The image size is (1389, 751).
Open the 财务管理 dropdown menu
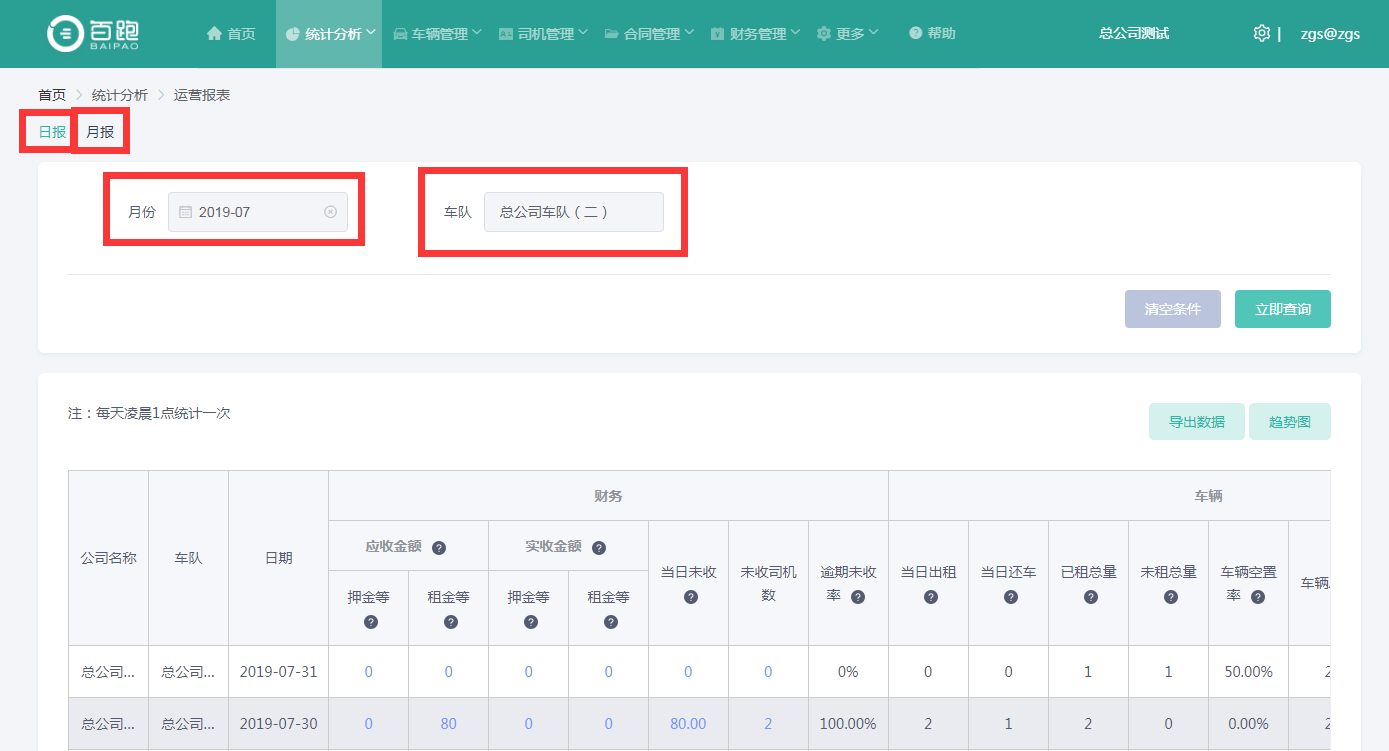coord(755,34)
